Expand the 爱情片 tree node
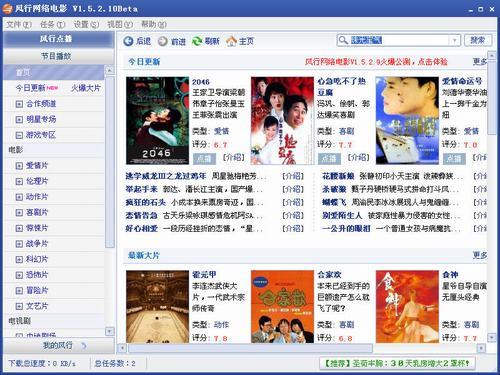 (19, 165)
